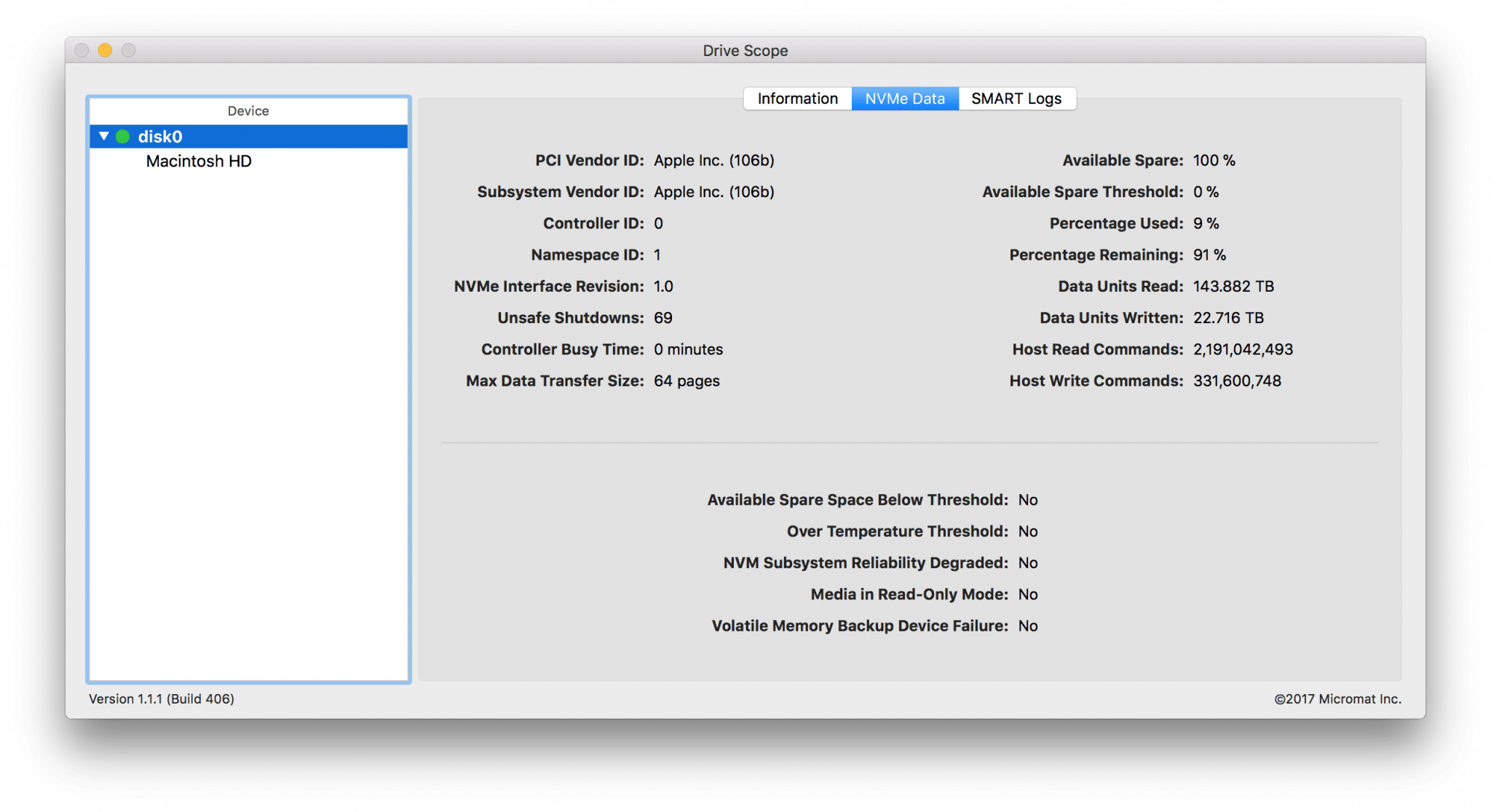Viewport: 1491px width, 812px height.
Task: Click the green status dot beside disk0
Action: pos(123,136)
